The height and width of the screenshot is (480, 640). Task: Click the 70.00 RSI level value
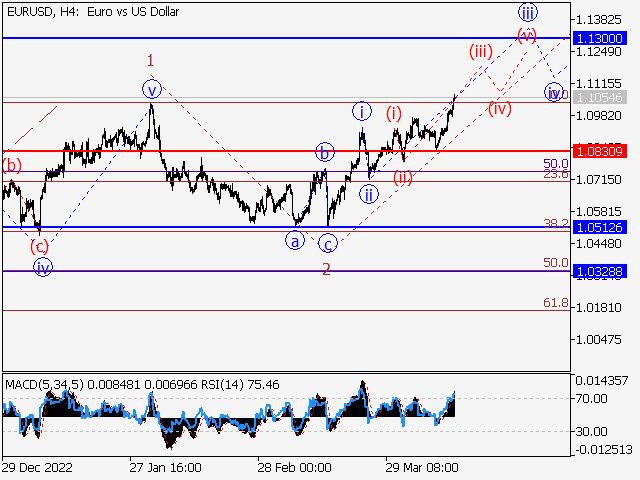[591, 398]
